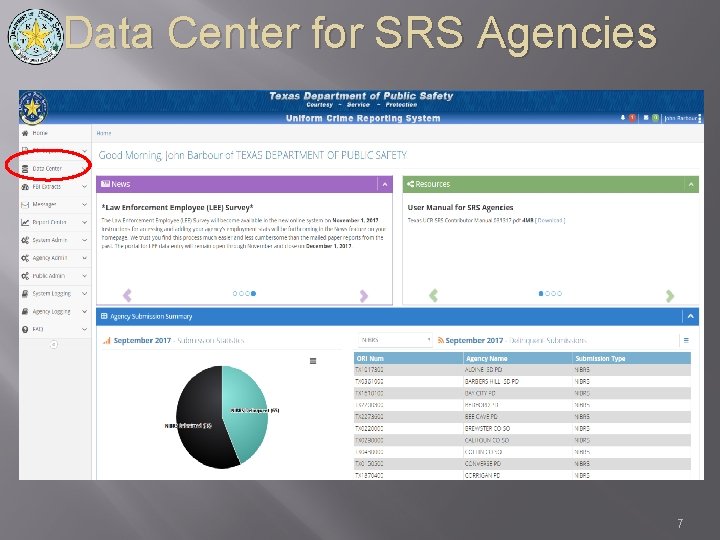Viewport: 720px width, 540px height.
Task: Collapse the Agency Submission Summary panel
Action: (691, 316)
